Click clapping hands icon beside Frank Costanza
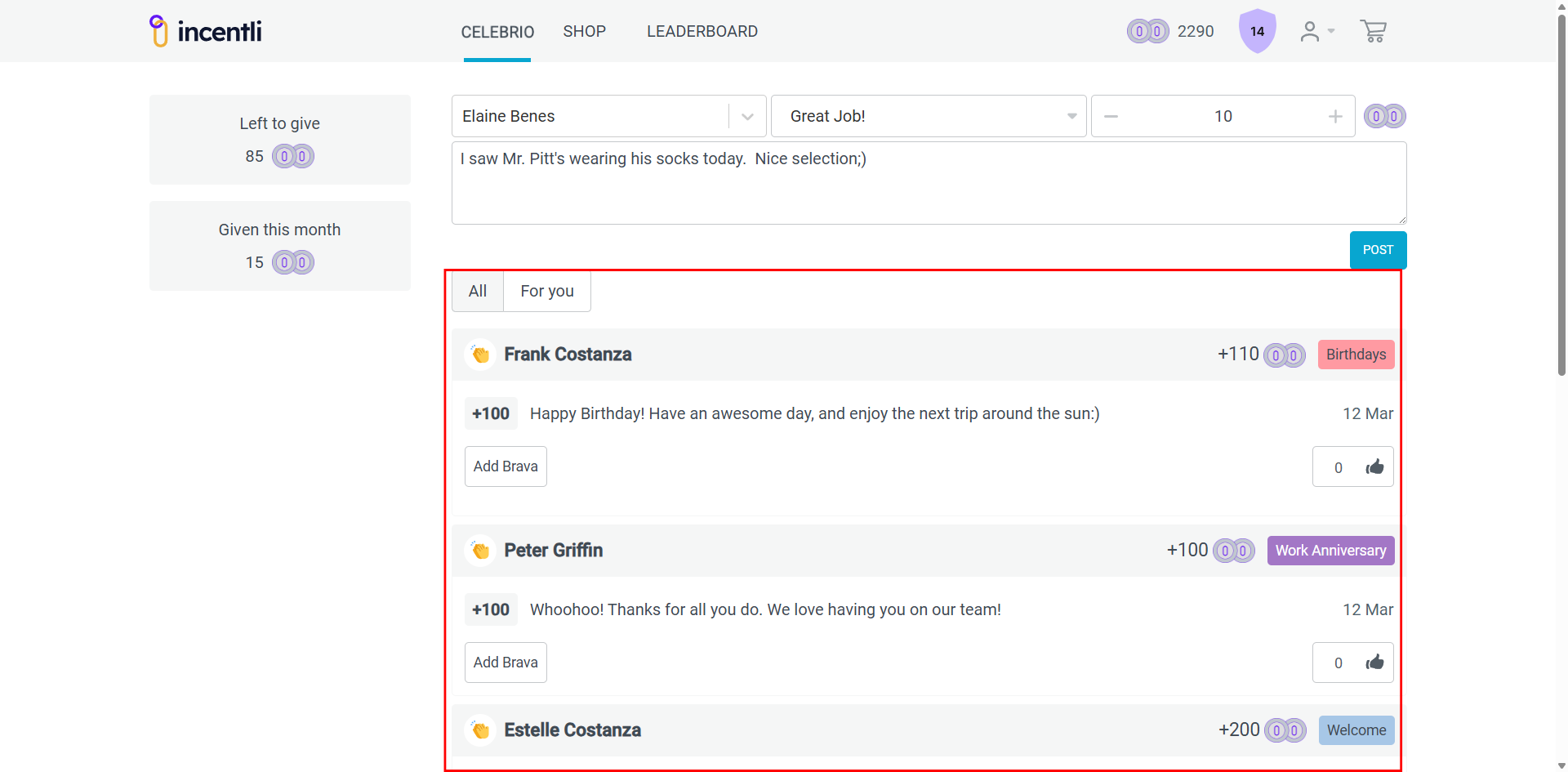 pos(480,355)
